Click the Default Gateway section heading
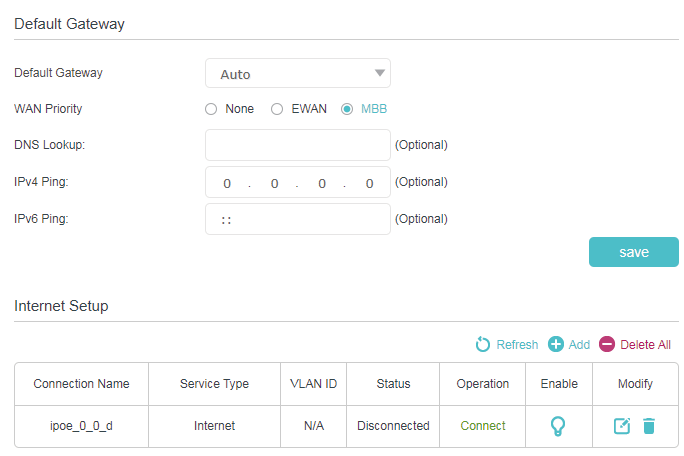Image resolution: width=684 pixels, height=456 pixels. coord(69,24)
